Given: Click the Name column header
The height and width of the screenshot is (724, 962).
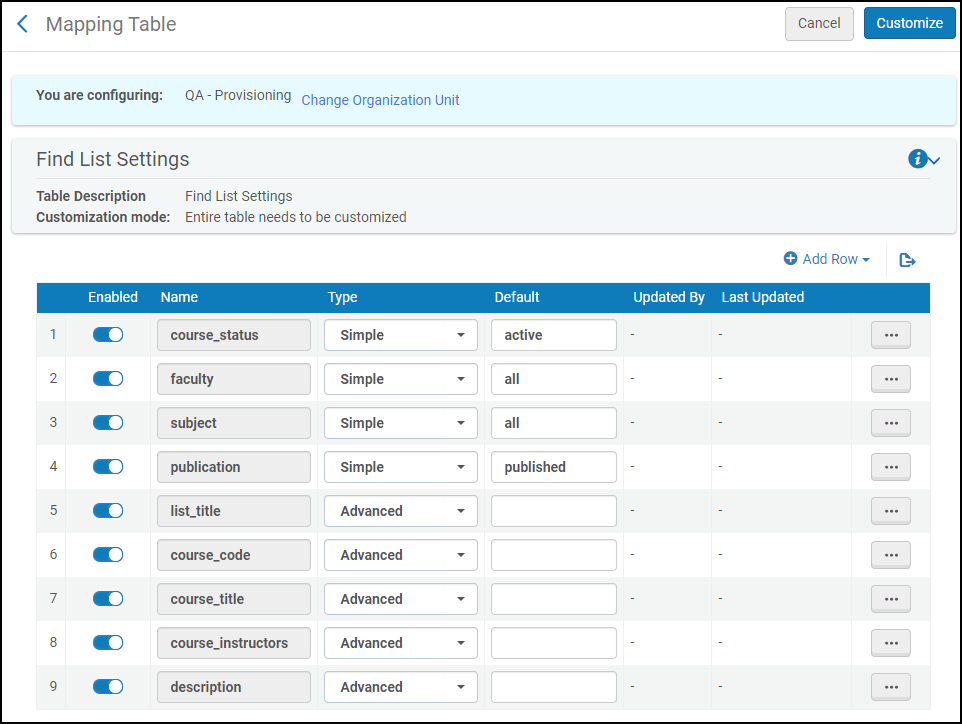Looking at the screenshot, I should (179, 297).
